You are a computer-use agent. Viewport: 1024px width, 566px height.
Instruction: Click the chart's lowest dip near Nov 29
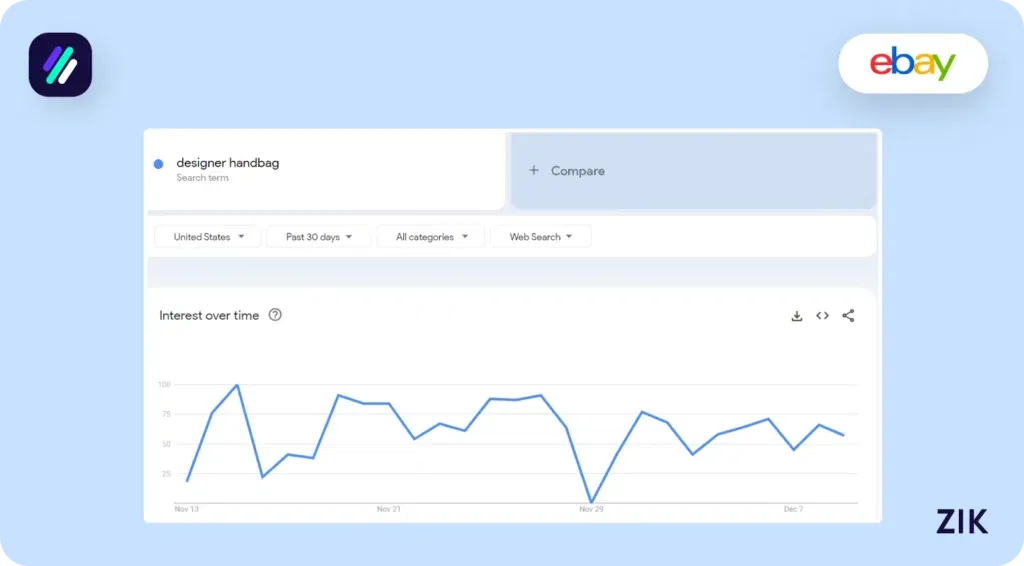[x=591, y=502]
